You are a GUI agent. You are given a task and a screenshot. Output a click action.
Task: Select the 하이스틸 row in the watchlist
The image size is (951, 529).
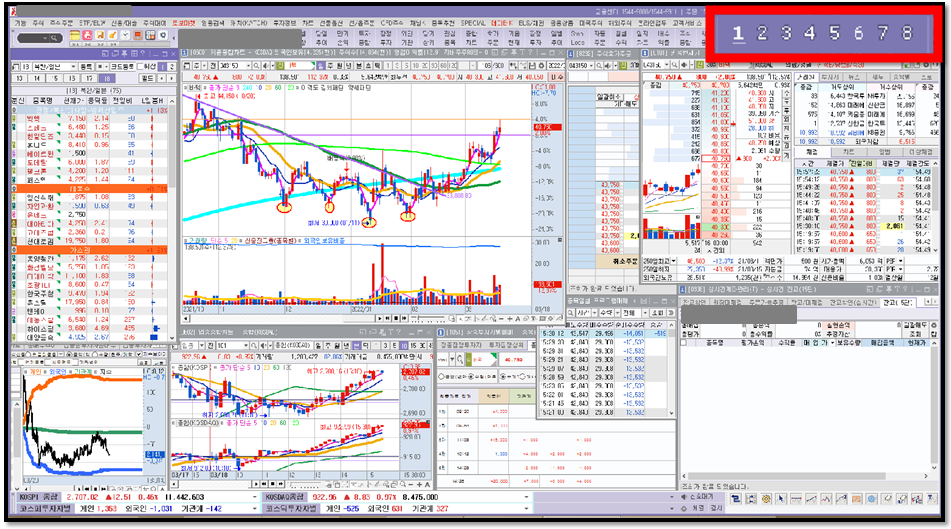(90, 328)
